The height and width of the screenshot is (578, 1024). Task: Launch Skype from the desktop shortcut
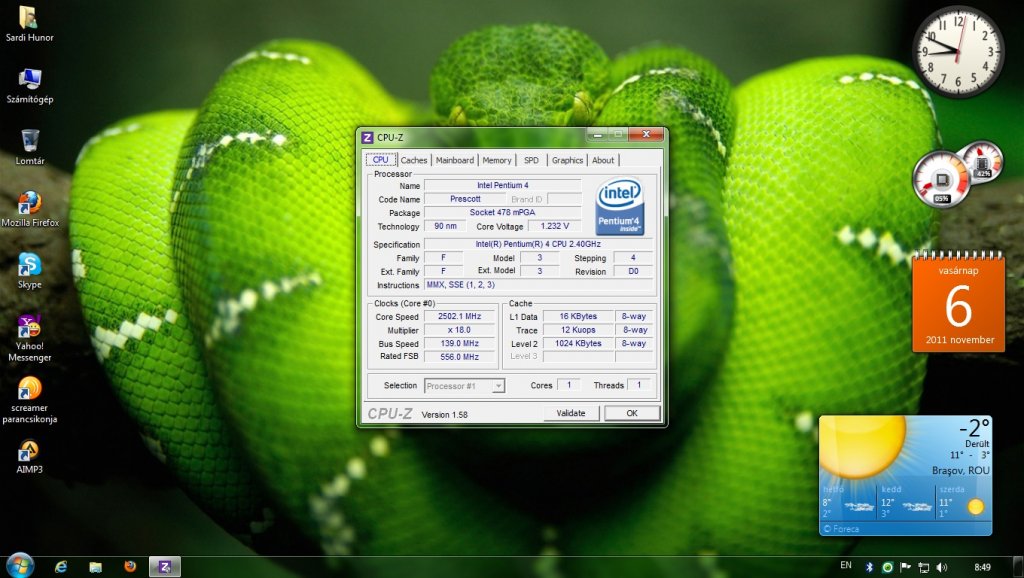pos(29,270)
